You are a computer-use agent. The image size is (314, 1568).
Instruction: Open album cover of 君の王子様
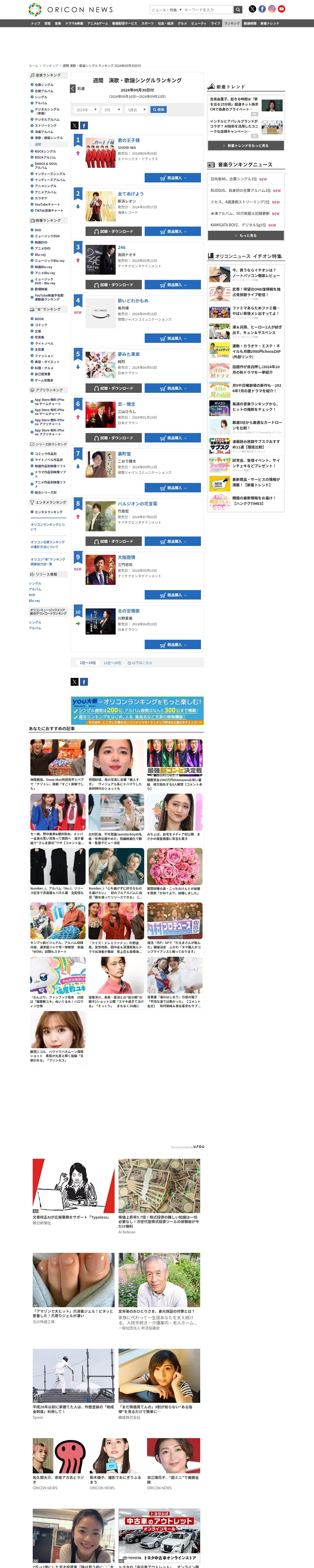[x=100, y=153]
